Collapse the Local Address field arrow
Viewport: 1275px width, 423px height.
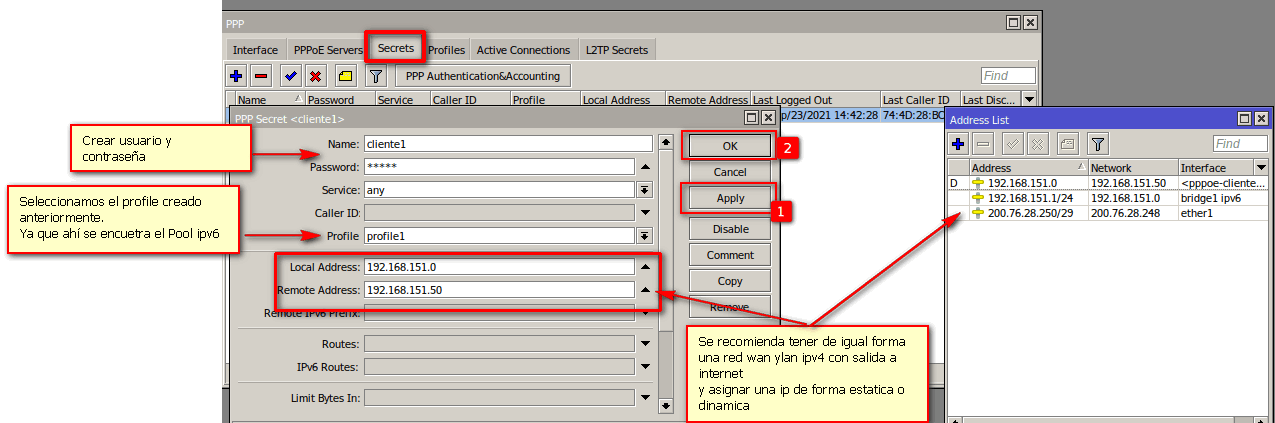645,267
